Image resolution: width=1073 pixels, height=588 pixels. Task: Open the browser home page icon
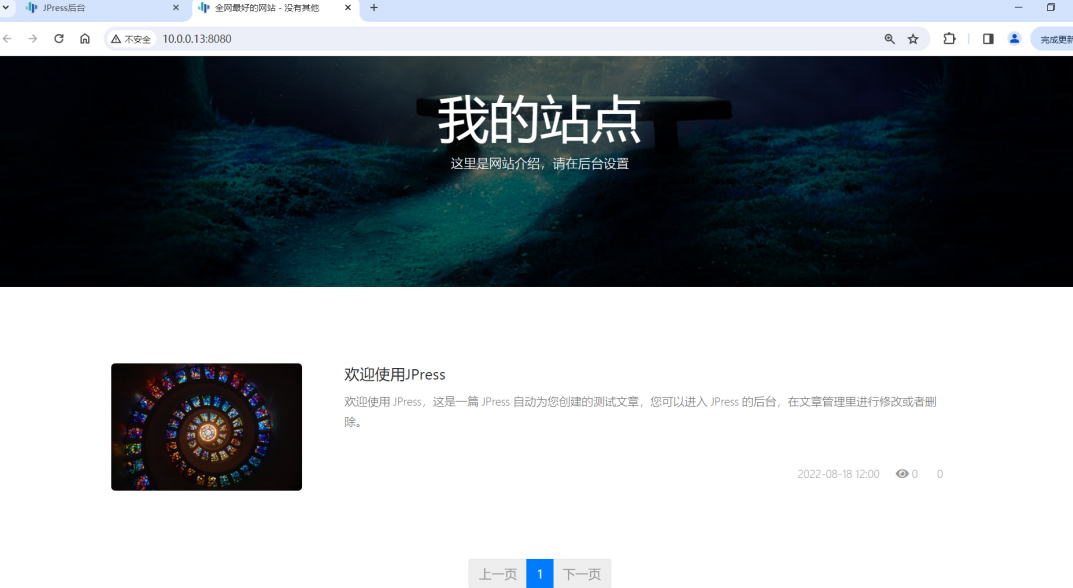pos(85,39)
